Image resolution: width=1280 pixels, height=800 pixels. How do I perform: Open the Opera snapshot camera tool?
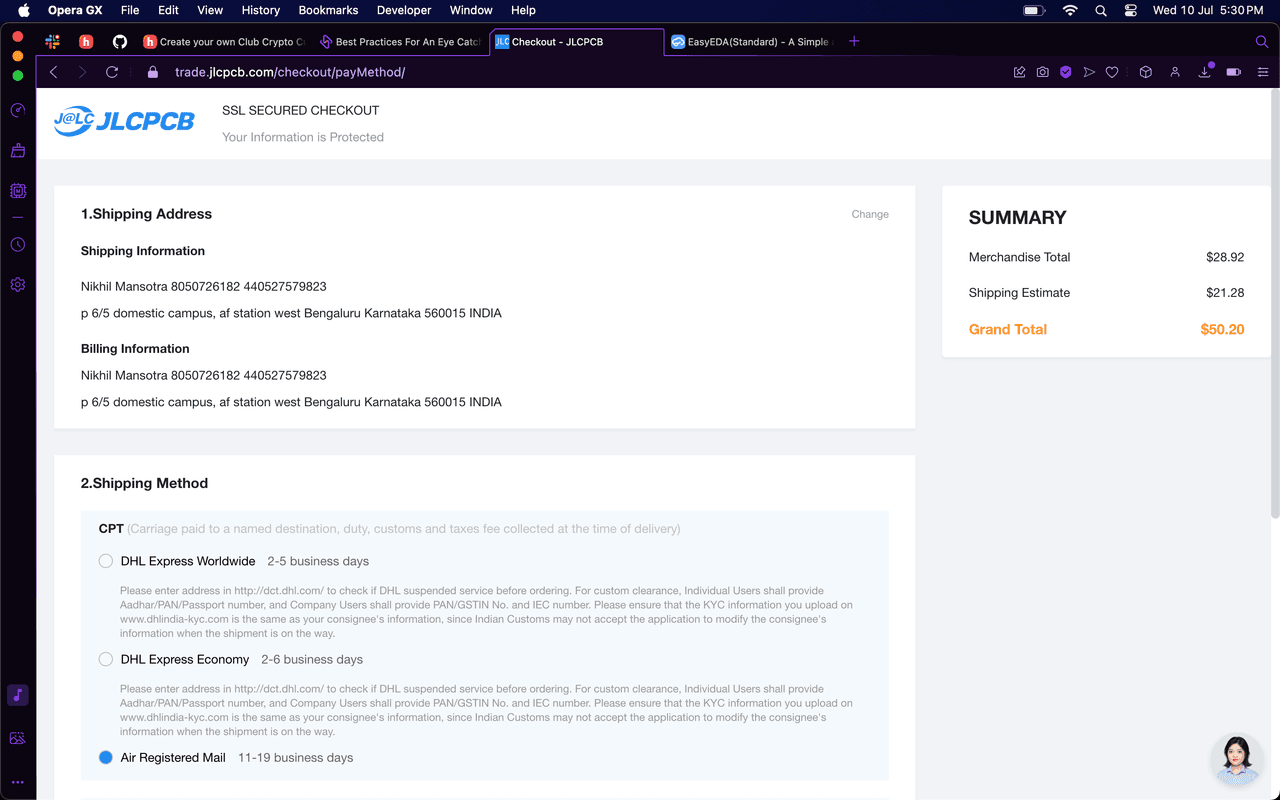(x=1043, y=72)
